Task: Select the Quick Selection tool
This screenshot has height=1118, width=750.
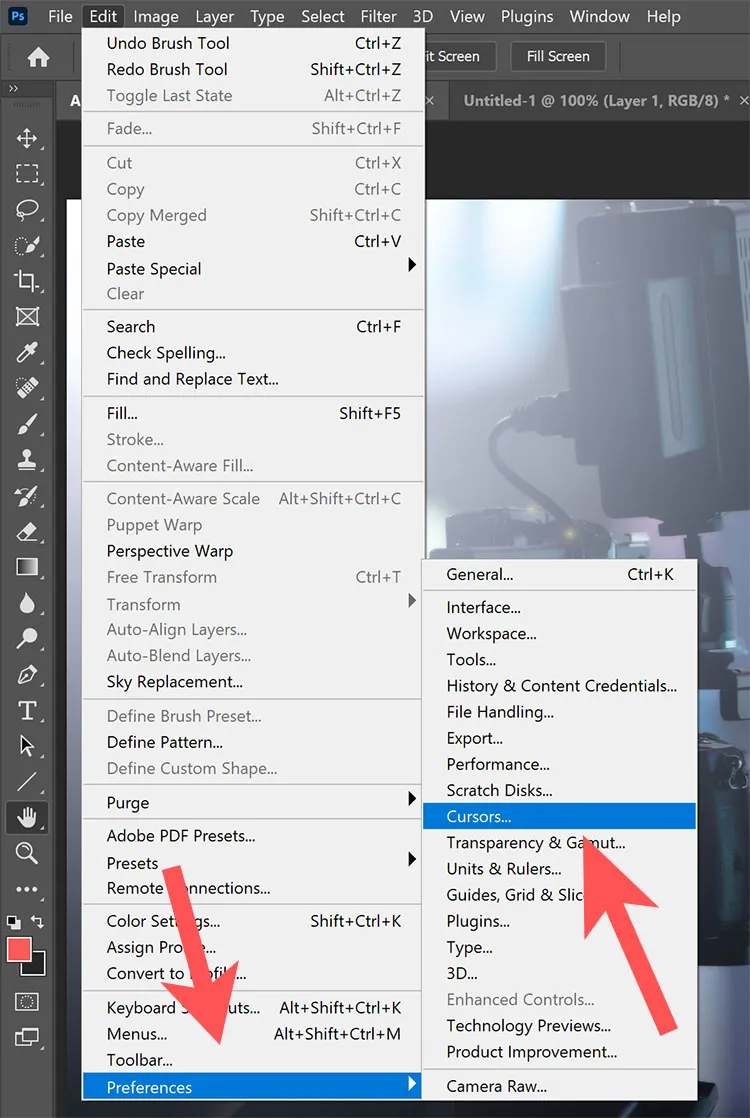Action: (x=27, y=245)
